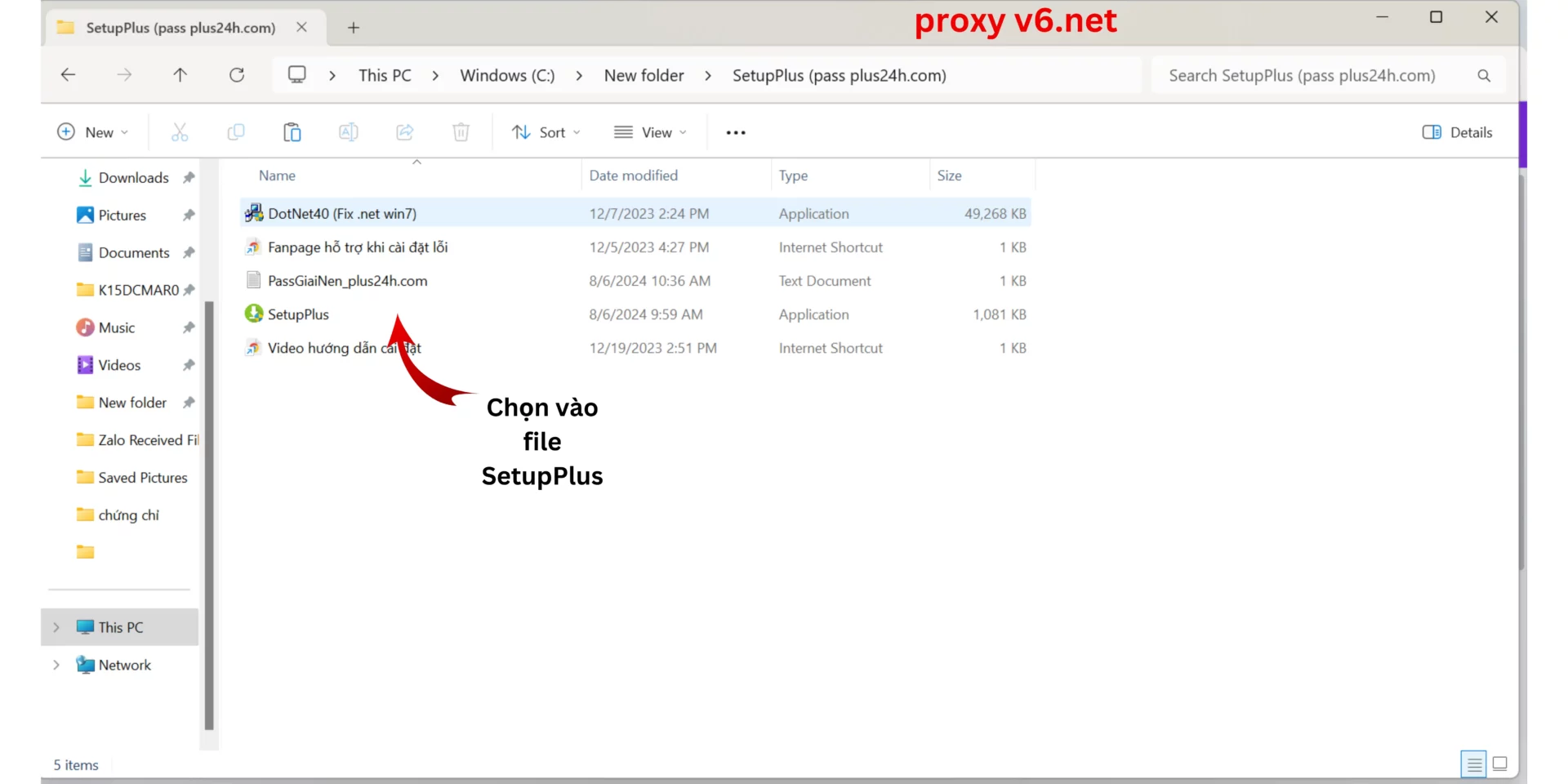This screenshot has height=784, width=1568.
Task: Click the Back navigation arrow
Action: pos(69,75)
